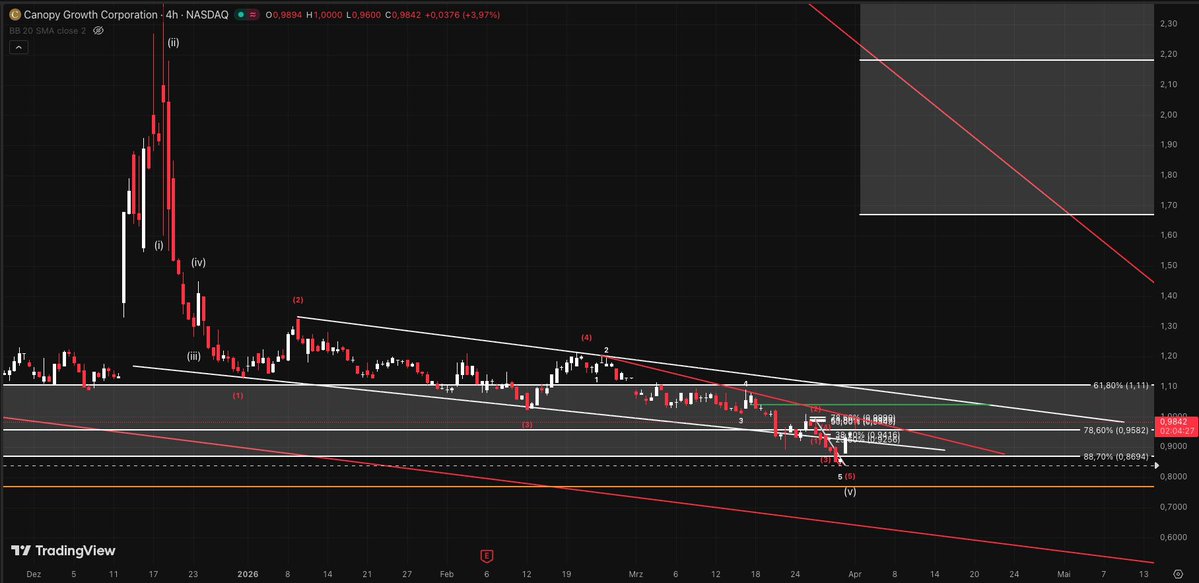
Task: Collapse the indicator legend with chevron
Action: [x=18, y=47]
